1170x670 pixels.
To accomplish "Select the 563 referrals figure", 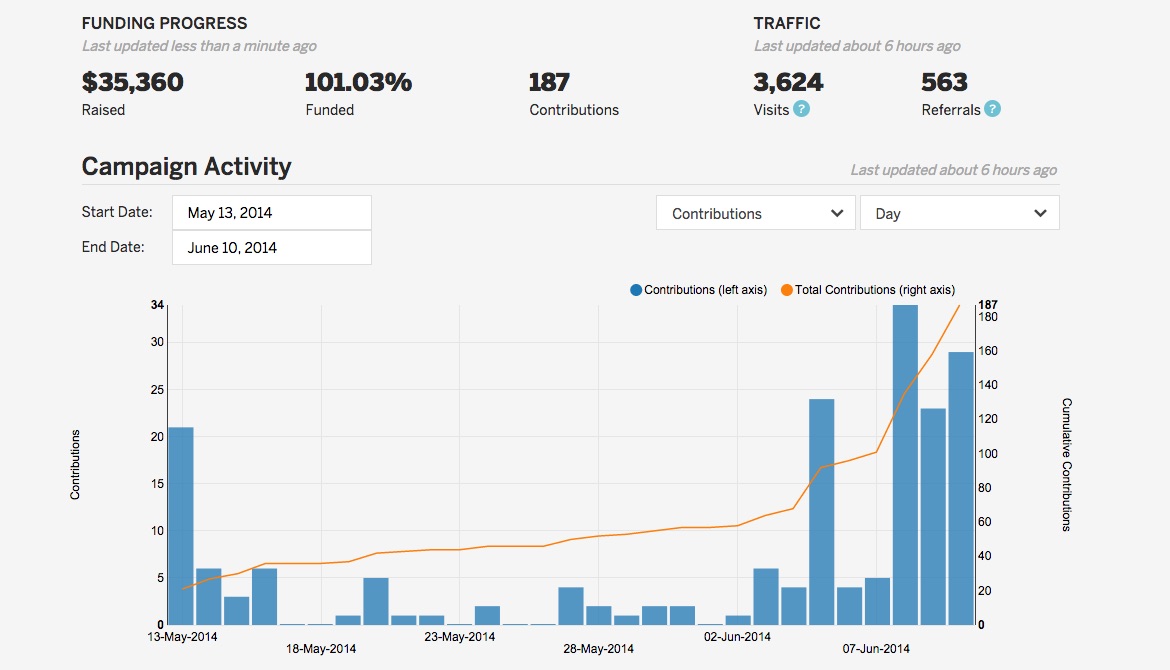I will 944,82.
